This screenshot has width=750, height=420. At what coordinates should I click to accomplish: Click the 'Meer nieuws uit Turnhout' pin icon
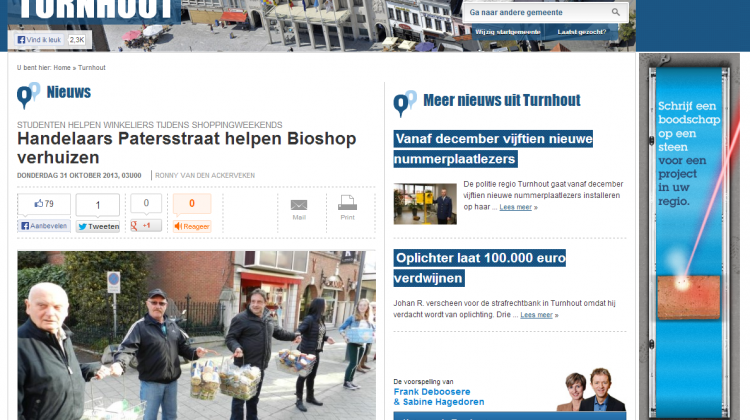[x=405, y=103]
